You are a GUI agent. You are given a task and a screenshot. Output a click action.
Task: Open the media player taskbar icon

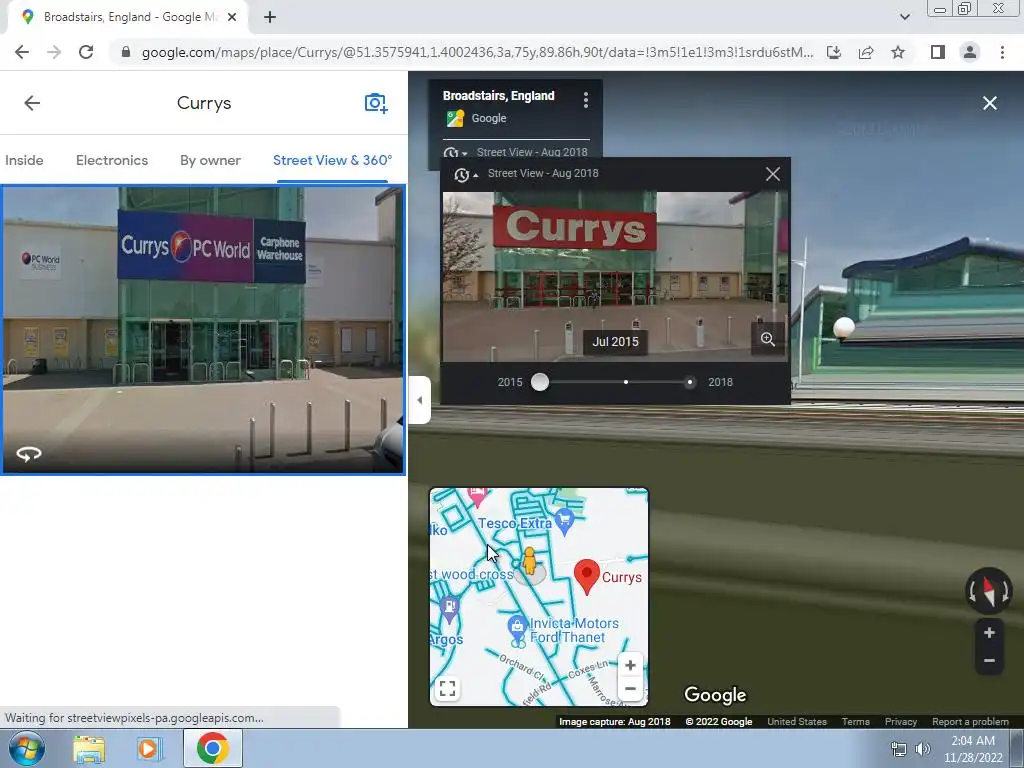(x=148, y=749)
